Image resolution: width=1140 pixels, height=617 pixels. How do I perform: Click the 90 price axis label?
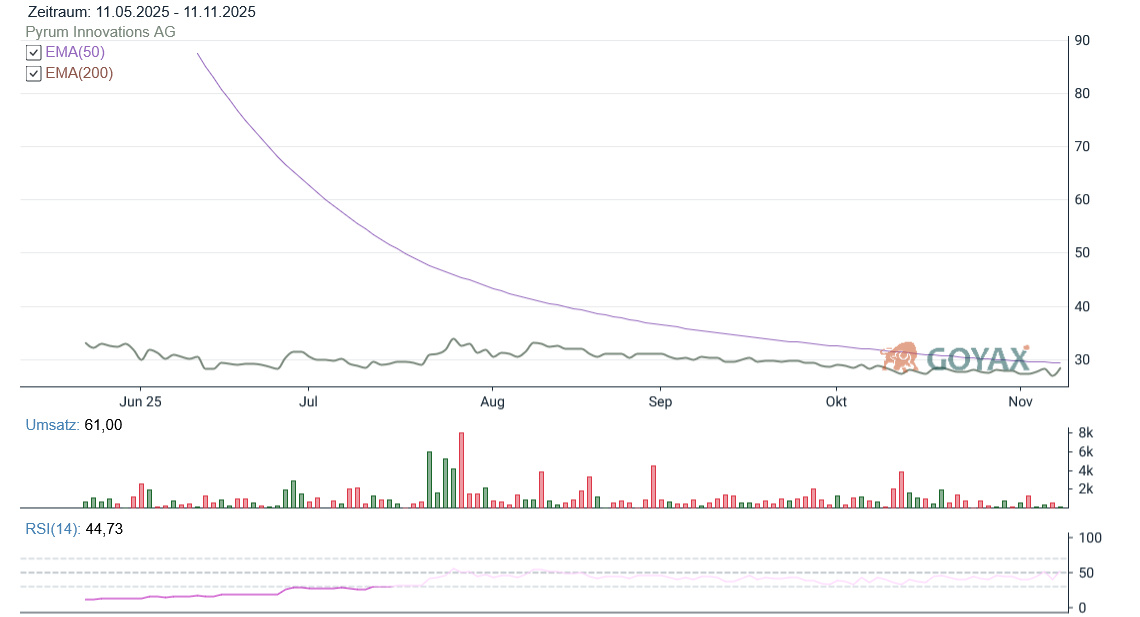(1082, 41)
